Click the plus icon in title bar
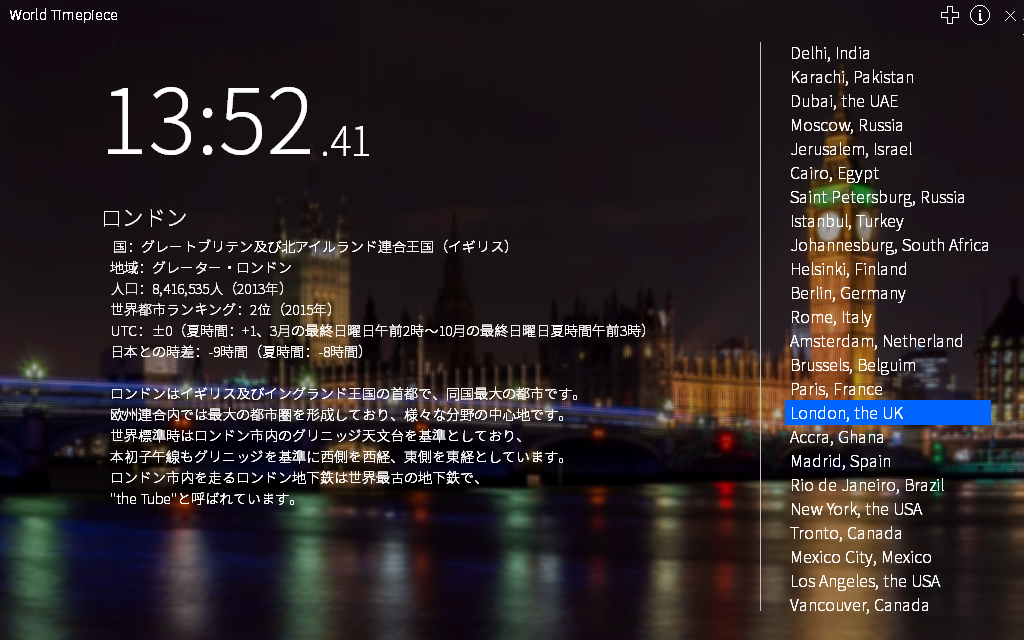1024x640 pixels. 950,15
